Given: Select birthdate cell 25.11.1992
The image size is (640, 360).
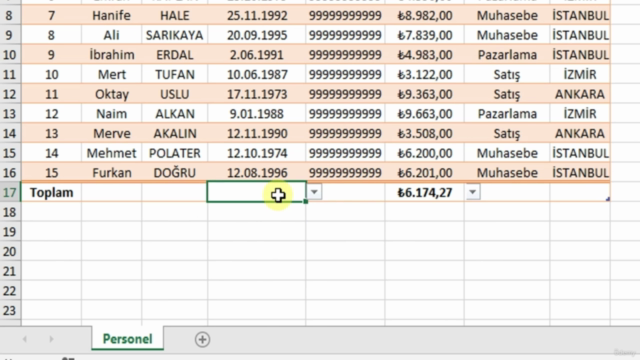Looking at the screenshot, I should (x=256, y=16).
